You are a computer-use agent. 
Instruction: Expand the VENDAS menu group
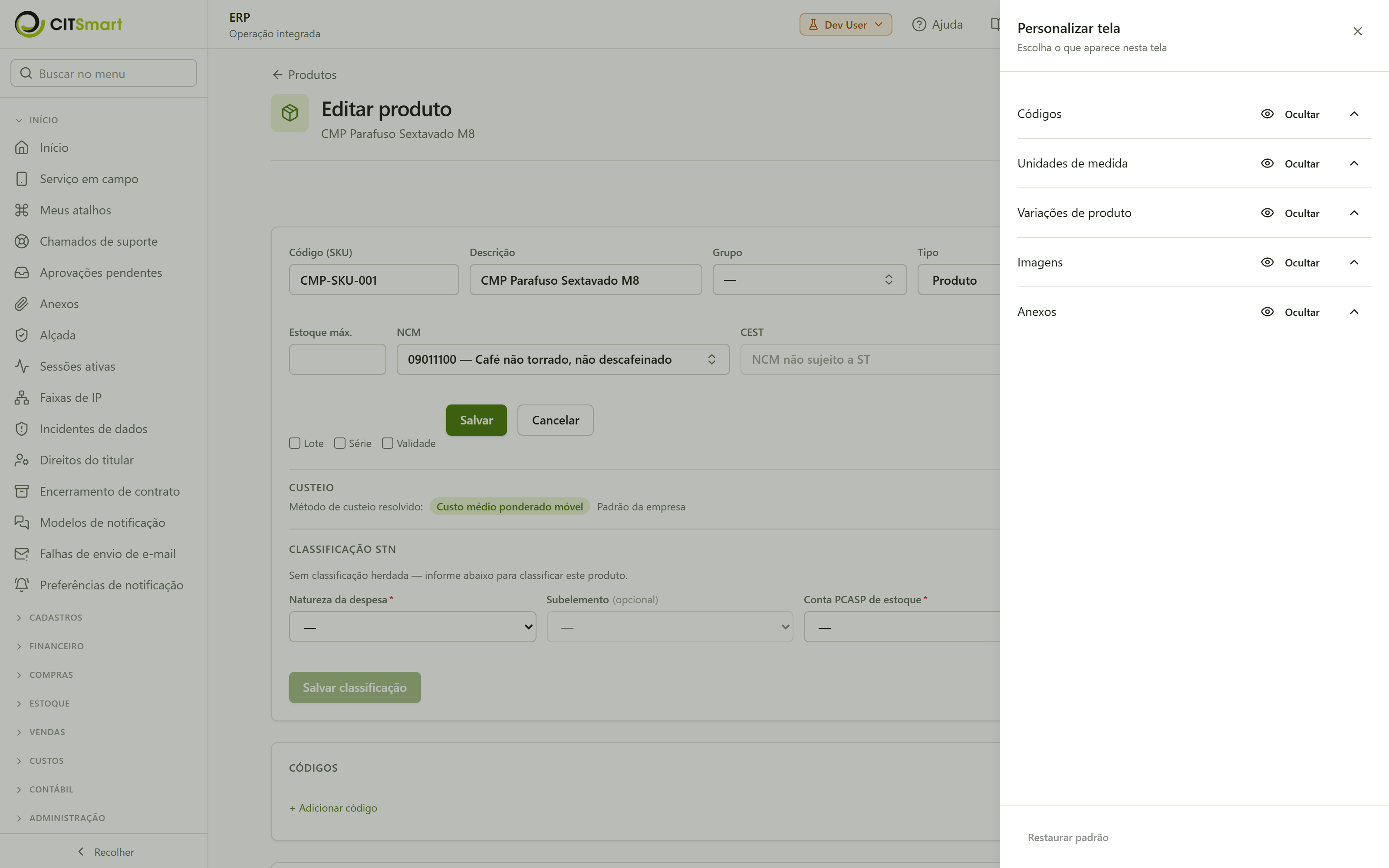[41, 733]
